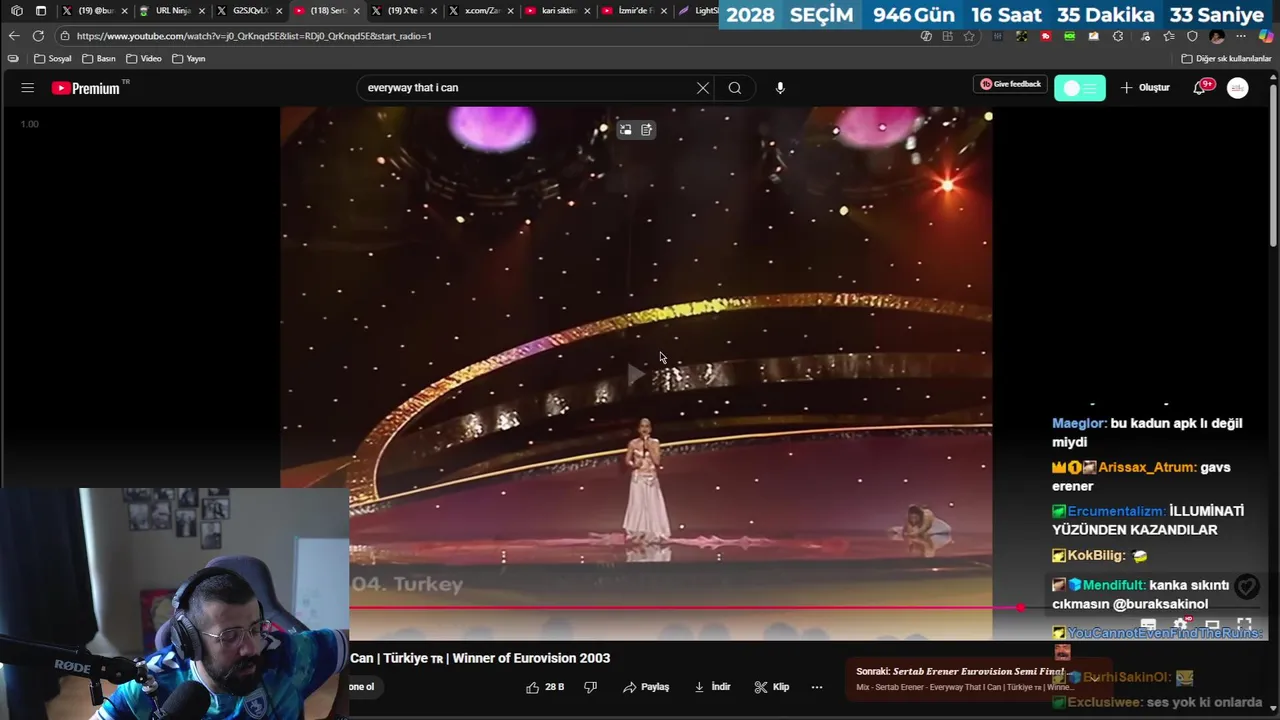Viewport: 1280px width, 720px height.
Task: Click the Paylaş share button
Action: (x=646, y=687)
